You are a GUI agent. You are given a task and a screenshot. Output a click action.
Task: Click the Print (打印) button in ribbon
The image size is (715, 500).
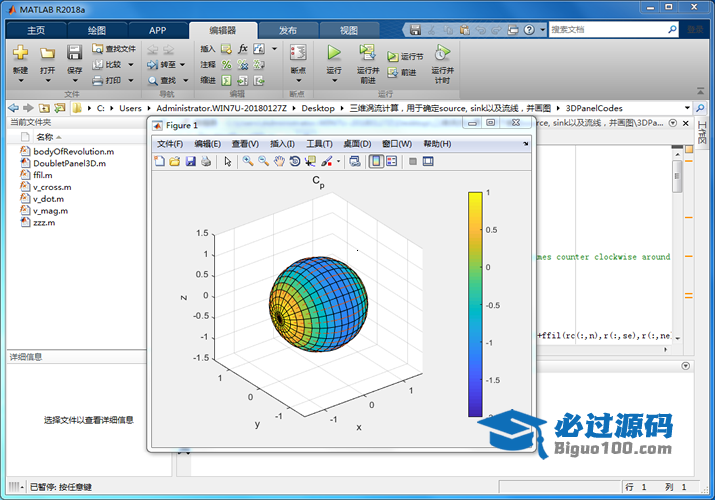pyautogui.click(x=108, y=80)
